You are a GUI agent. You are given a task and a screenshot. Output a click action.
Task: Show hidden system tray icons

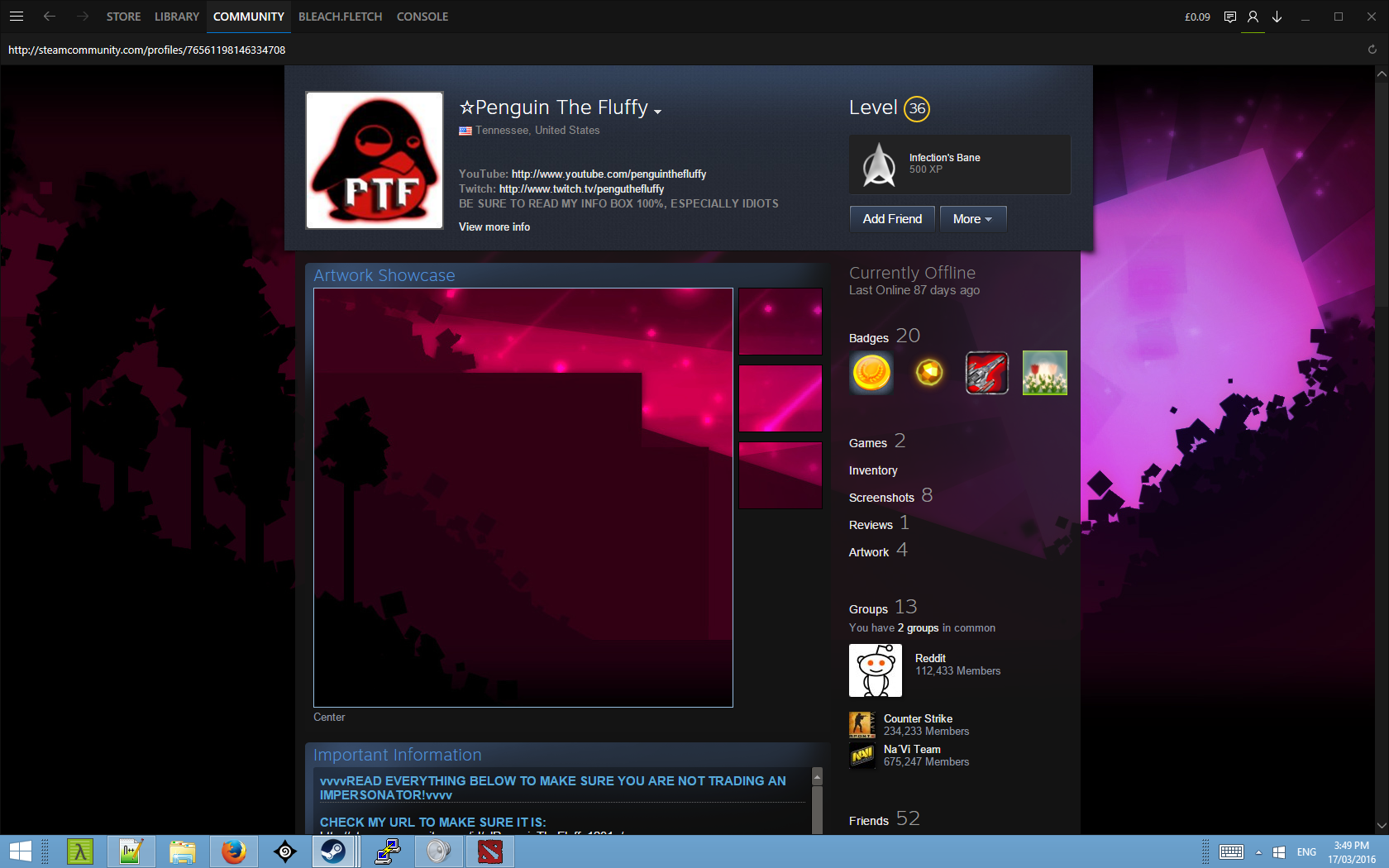pos(1258,852)
